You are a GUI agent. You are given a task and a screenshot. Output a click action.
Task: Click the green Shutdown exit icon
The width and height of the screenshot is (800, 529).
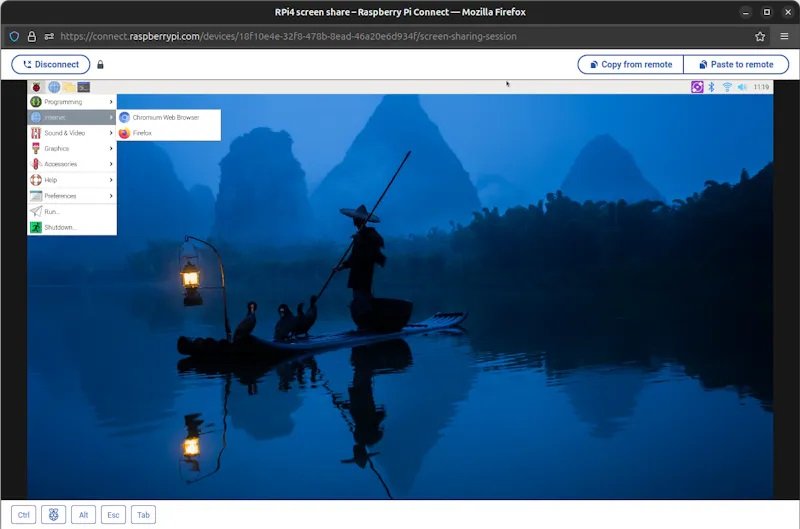[x=36, y=227]
